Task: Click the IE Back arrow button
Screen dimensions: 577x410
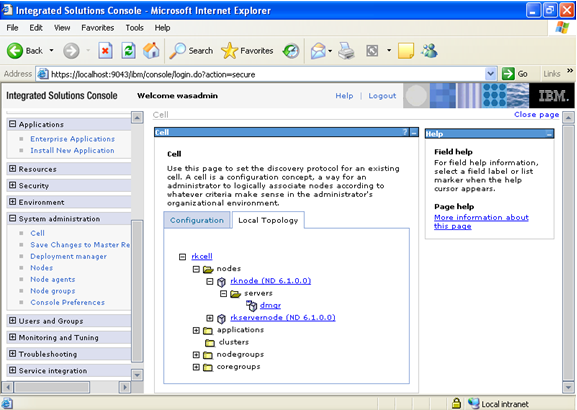Action: (15, 50)
